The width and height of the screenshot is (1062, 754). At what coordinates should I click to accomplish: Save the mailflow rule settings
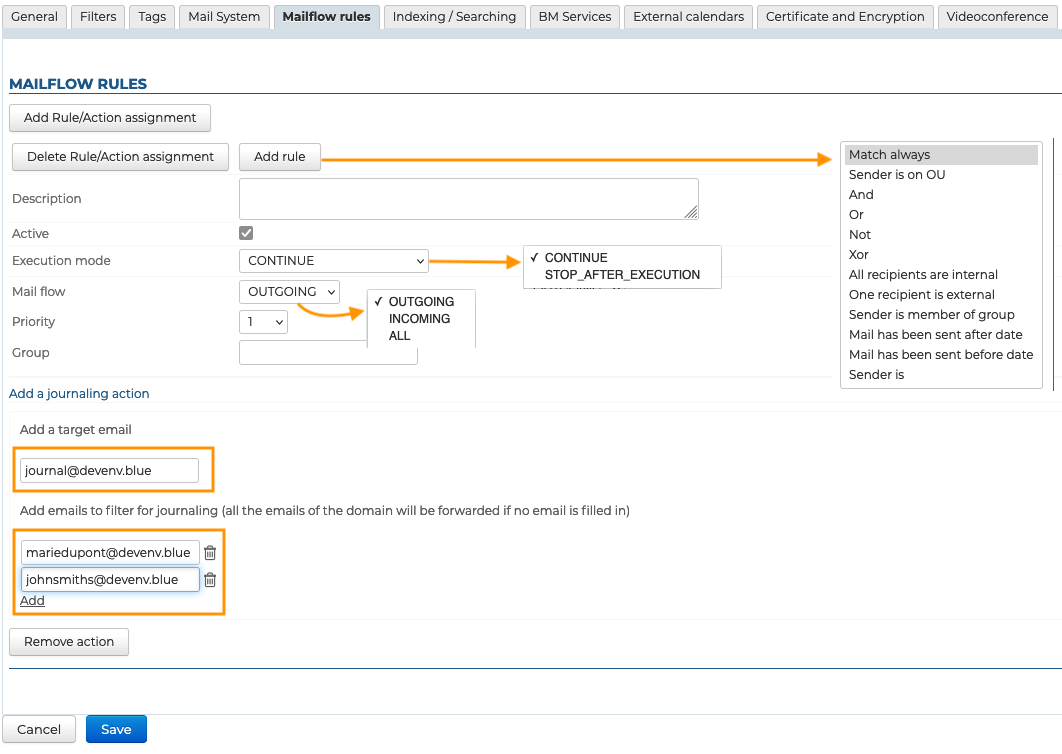116,729
